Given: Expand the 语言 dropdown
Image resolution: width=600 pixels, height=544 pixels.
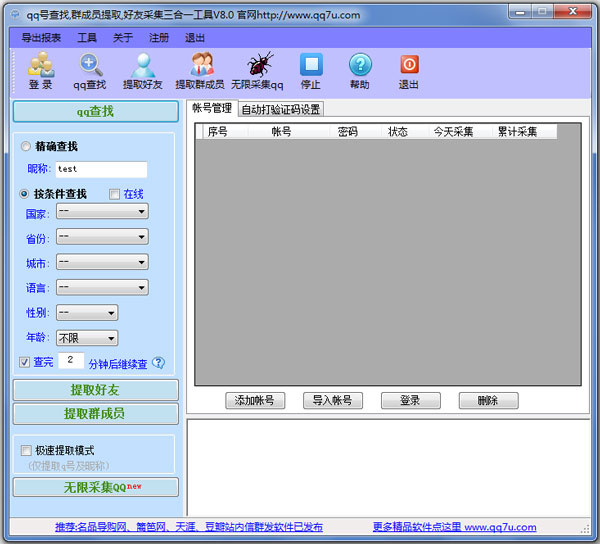Looking at the screenshot, I should [x=102, y=287].
